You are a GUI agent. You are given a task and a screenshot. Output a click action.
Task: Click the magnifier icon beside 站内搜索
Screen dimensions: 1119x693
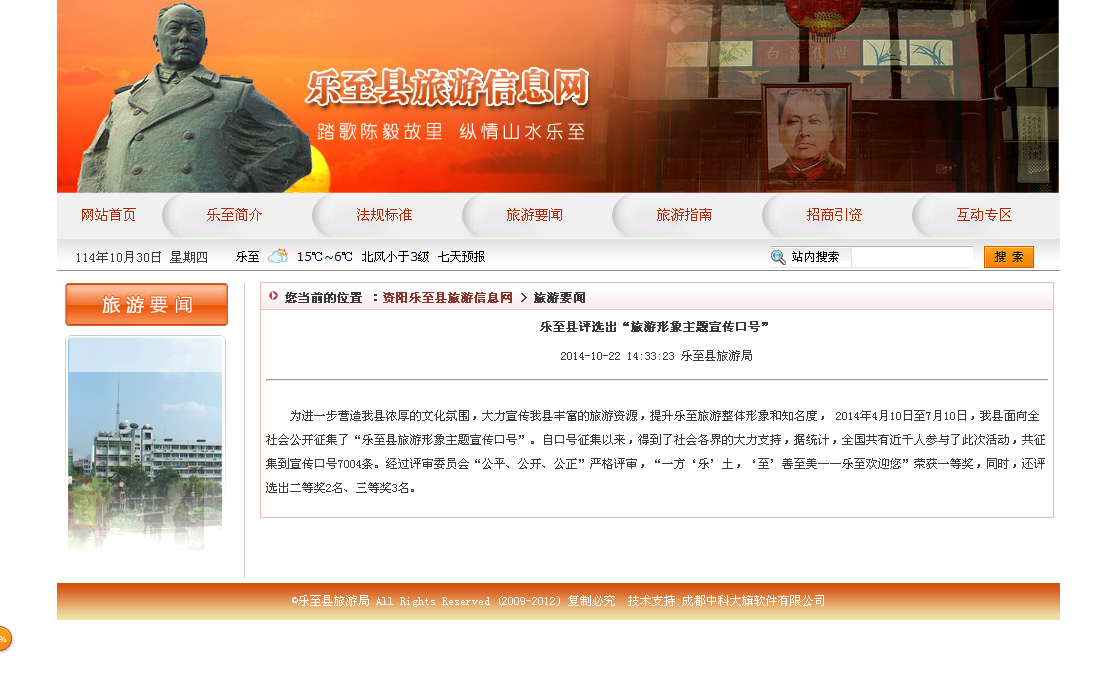pyautogui.click(x=778, y=257)
